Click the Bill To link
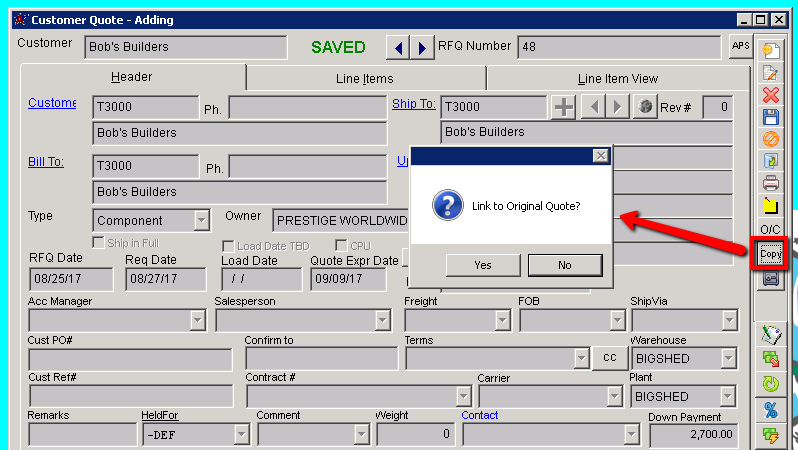 point(46,162)
